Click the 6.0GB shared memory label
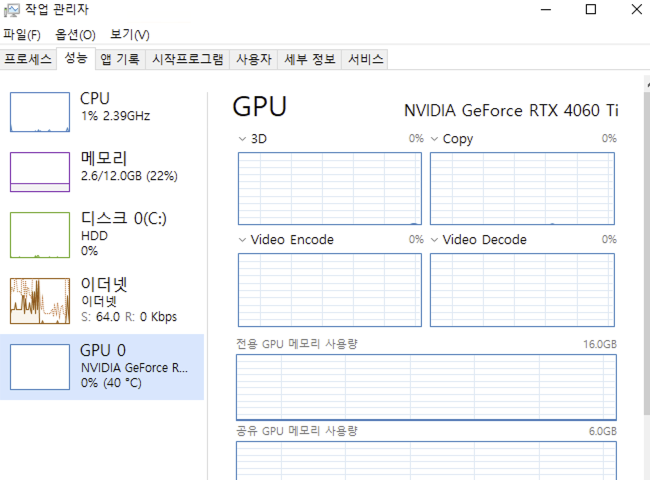This screenshot has width=650, height=480. tap(603, 432)
